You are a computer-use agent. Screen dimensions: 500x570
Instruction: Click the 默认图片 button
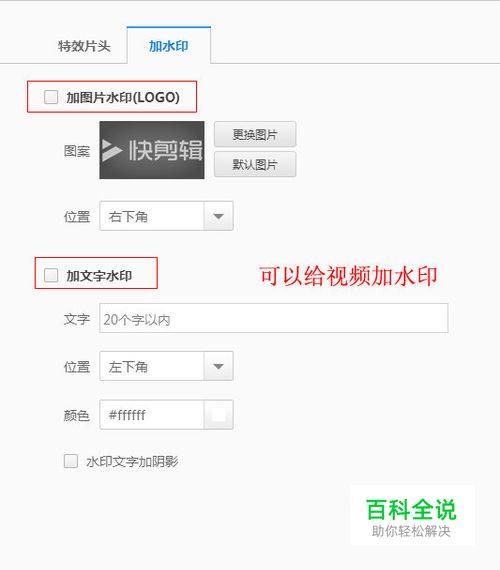click(255, 165)
